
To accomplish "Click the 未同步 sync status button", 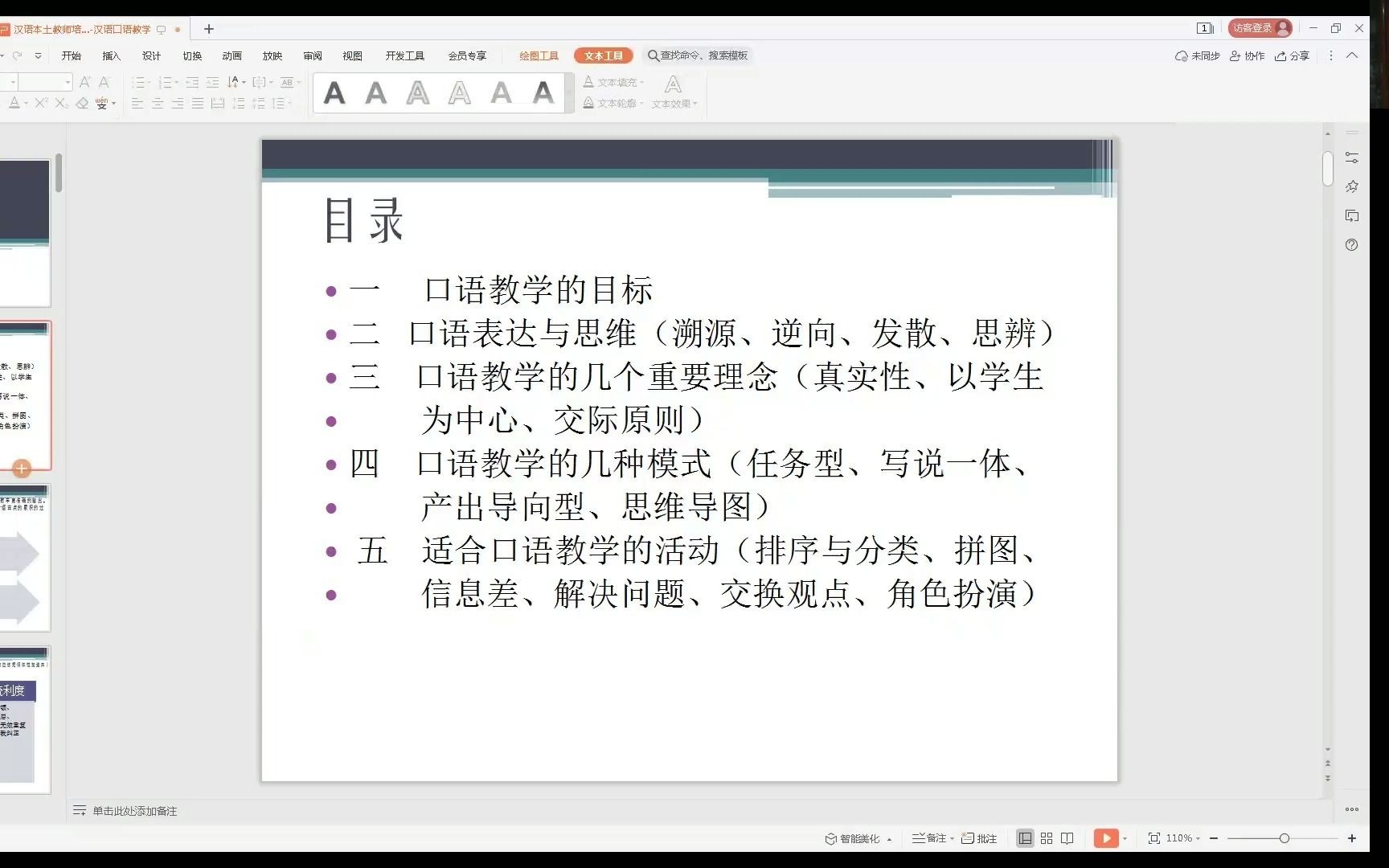I will coord(1198,55).
